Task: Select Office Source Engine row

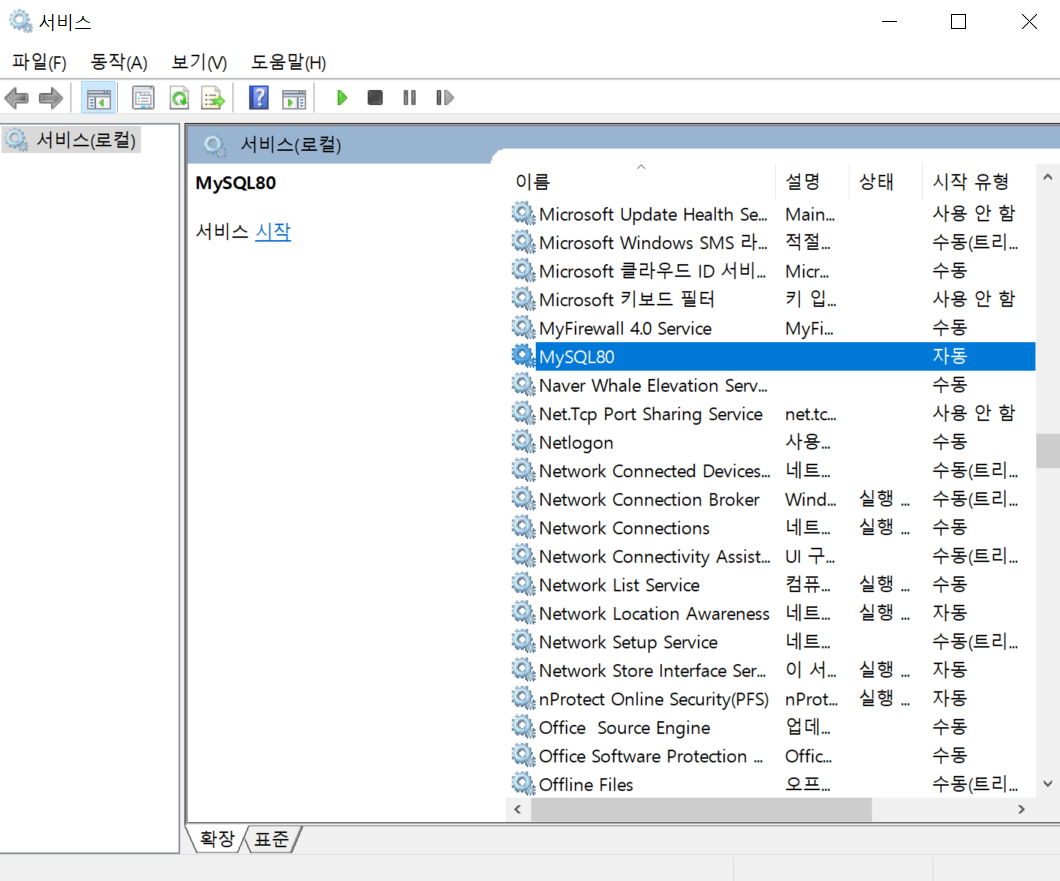Action: click(x=772, y=728)
